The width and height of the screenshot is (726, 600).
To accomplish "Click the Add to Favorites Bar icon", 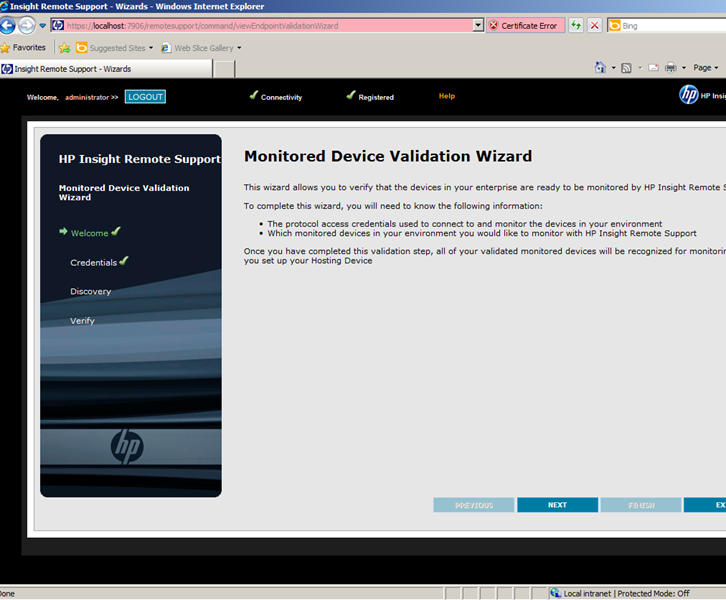I will click(65, 48).
